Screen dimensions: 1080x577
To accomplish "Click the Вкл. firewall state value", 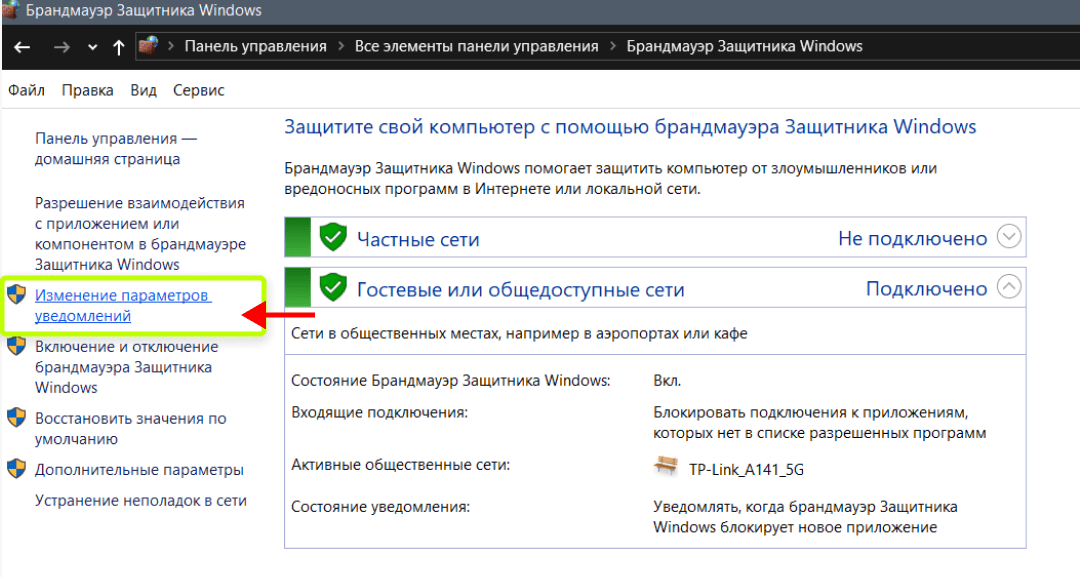I will point(667,380).
